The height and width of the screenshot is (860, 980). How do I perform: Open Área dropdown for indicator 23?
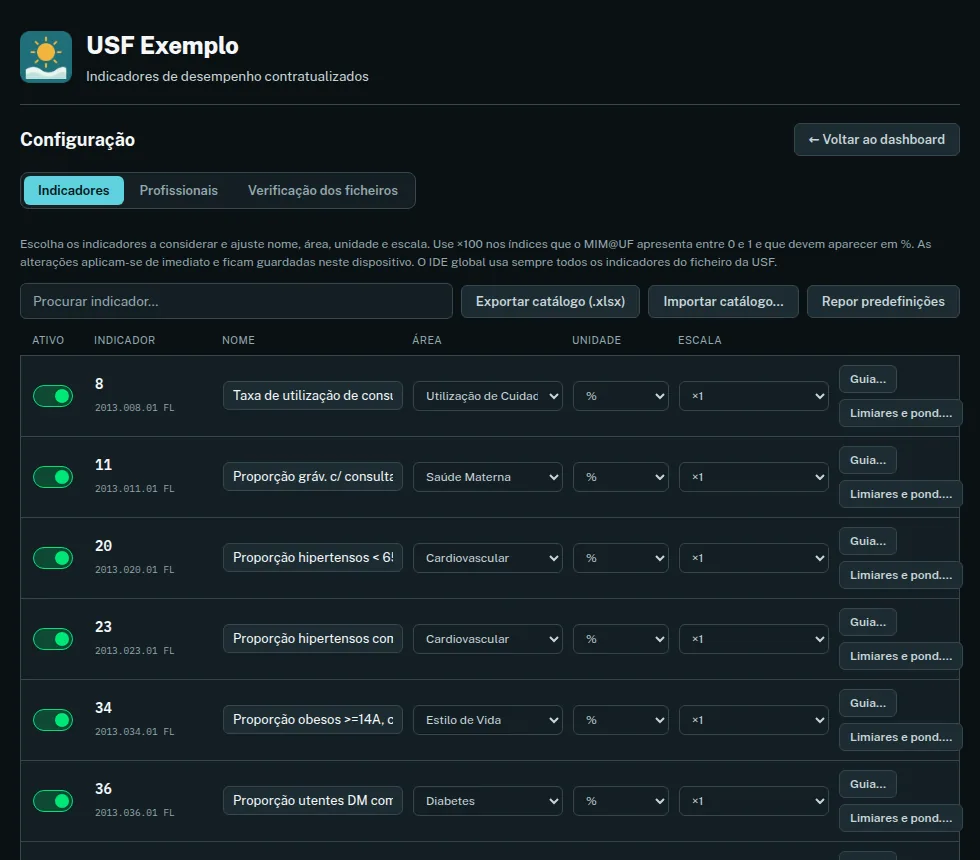(x=488, y=639)
